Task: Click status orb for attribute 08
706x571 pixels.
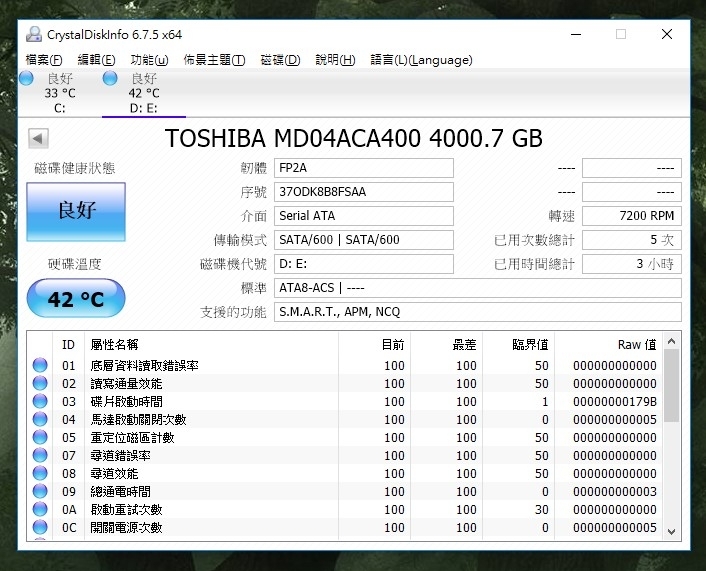Action: pos(40,473)
